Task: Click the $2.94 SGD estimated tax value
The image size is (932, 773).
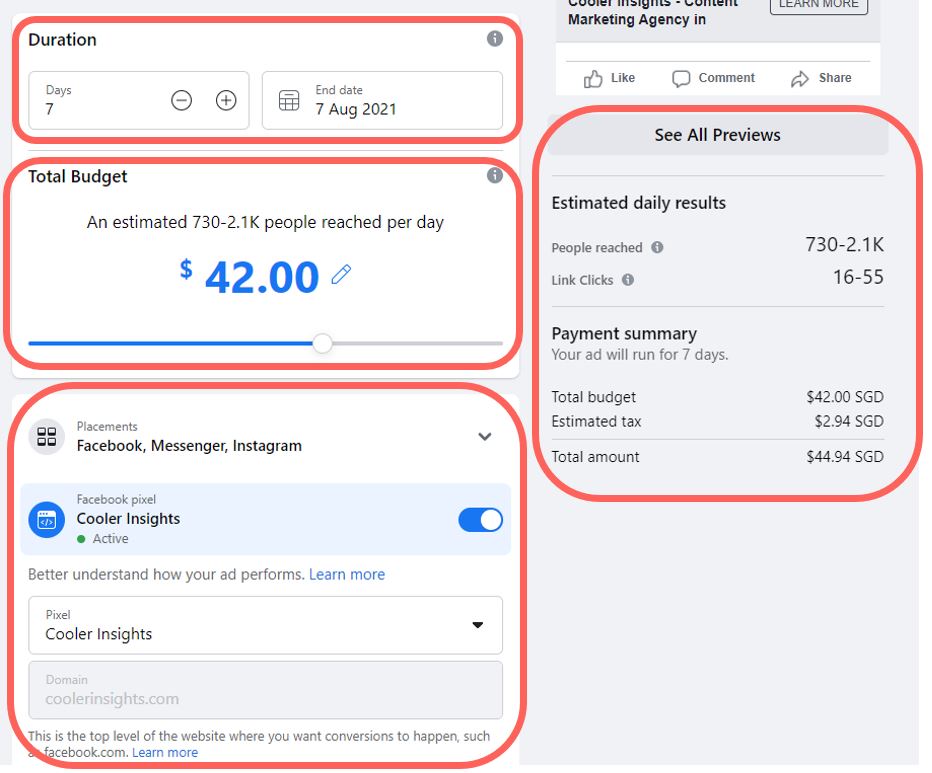Action: point(849,421)
